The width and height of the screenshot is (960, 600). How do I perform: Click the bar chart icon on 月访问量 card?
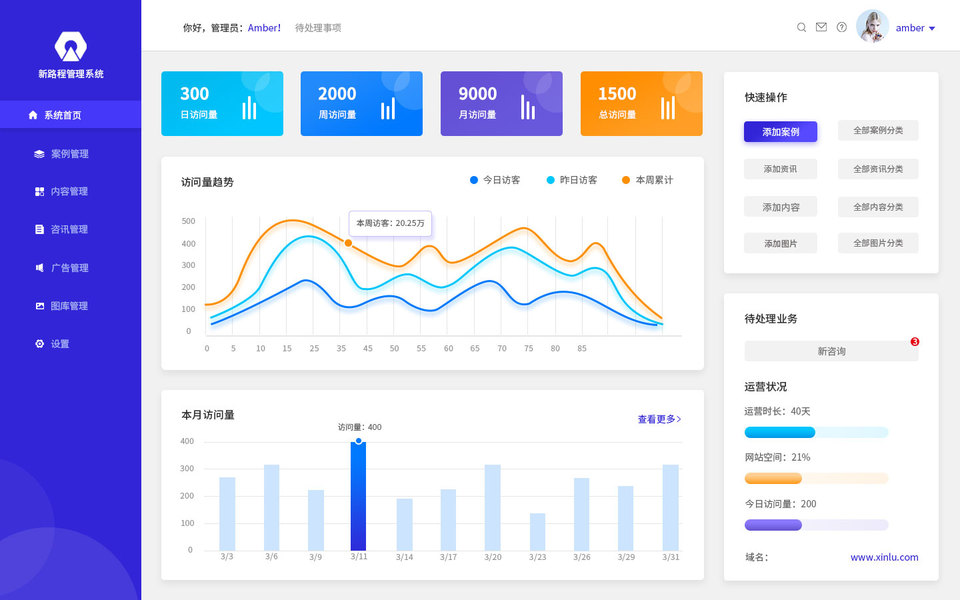pos(528,107)
